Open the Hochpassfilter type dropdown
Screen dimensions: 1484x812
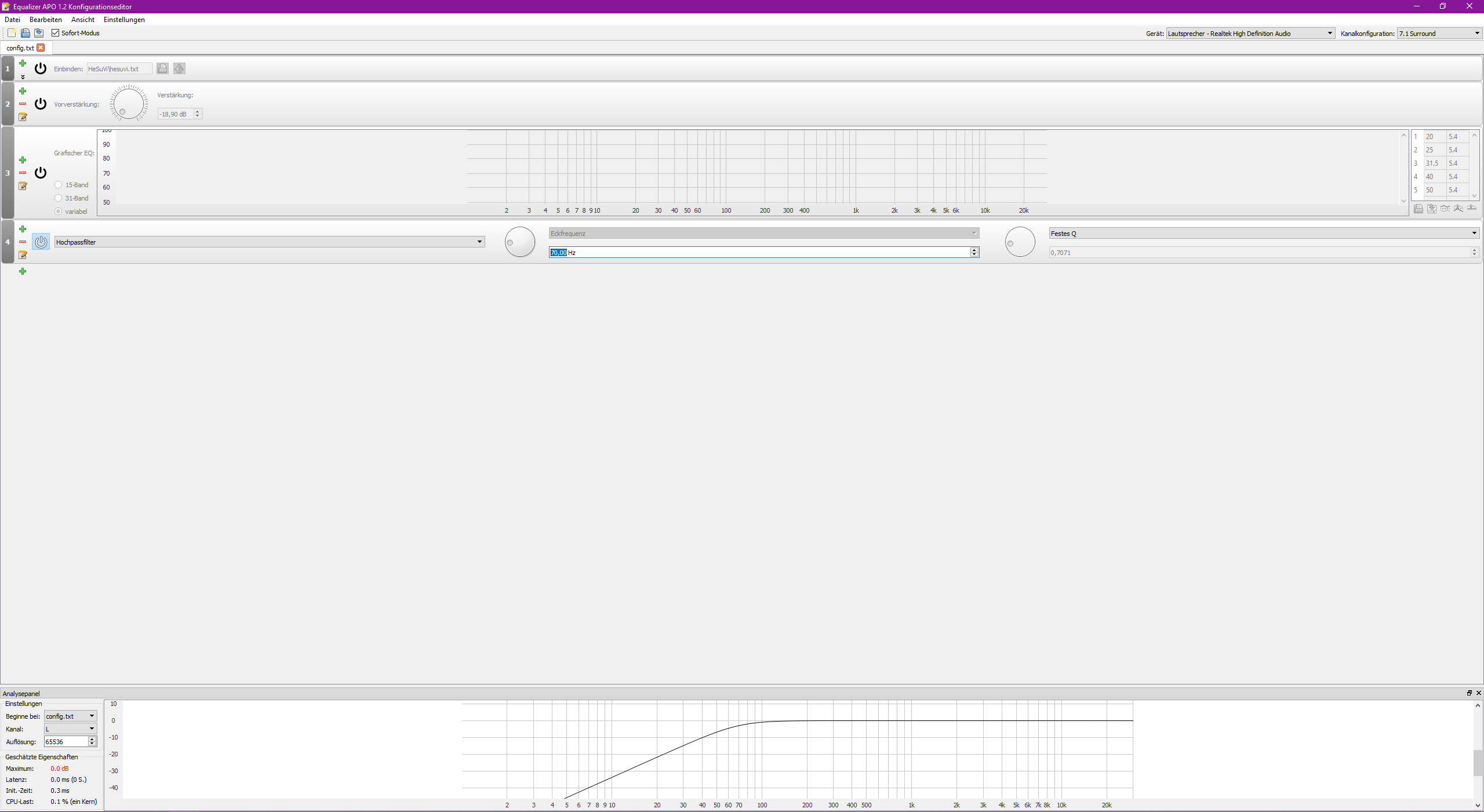point(270,242)
